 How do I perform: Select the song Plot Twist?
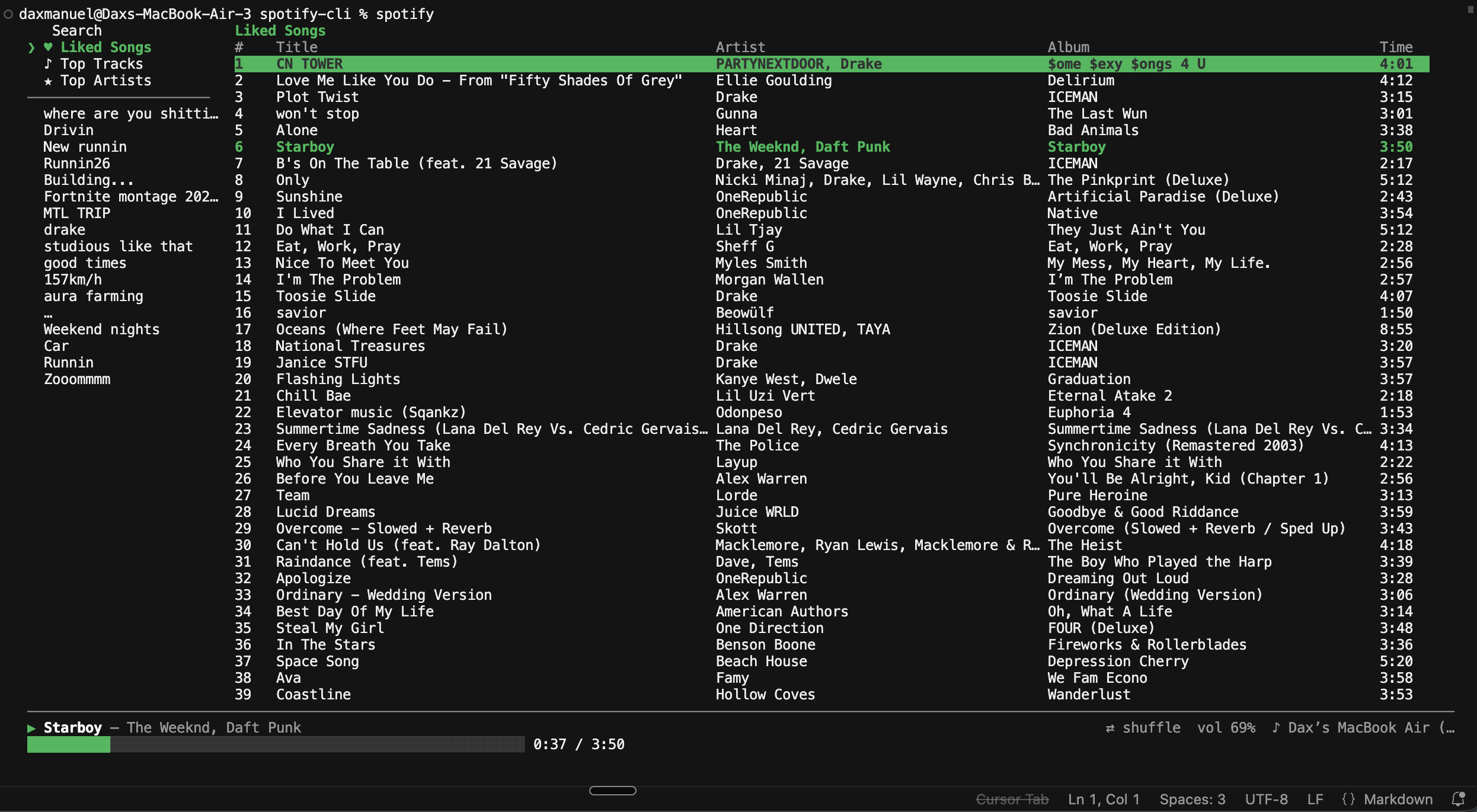point(317,97)
